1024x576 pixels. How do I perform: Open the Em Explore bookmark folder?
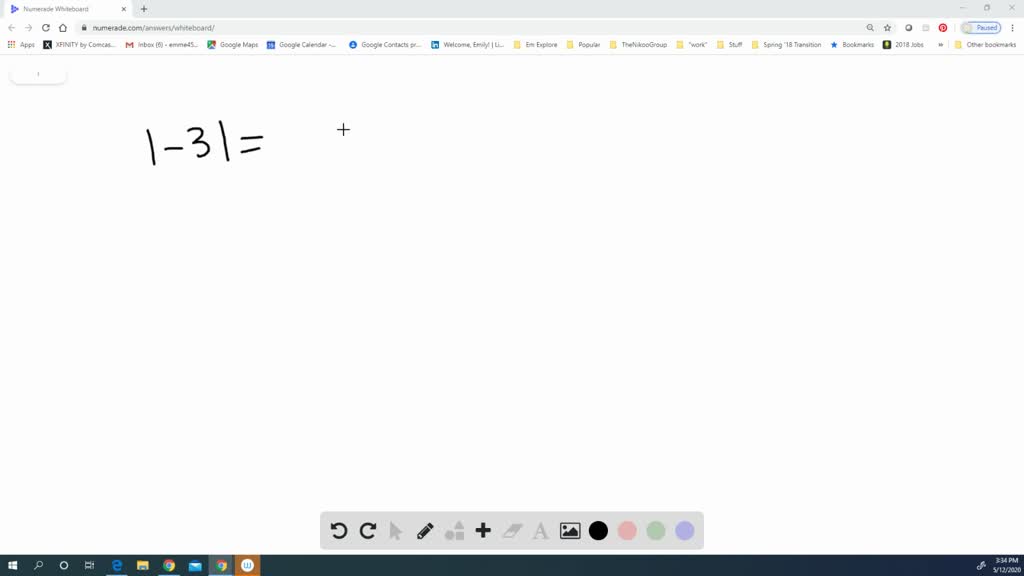(x=536, y=45)
